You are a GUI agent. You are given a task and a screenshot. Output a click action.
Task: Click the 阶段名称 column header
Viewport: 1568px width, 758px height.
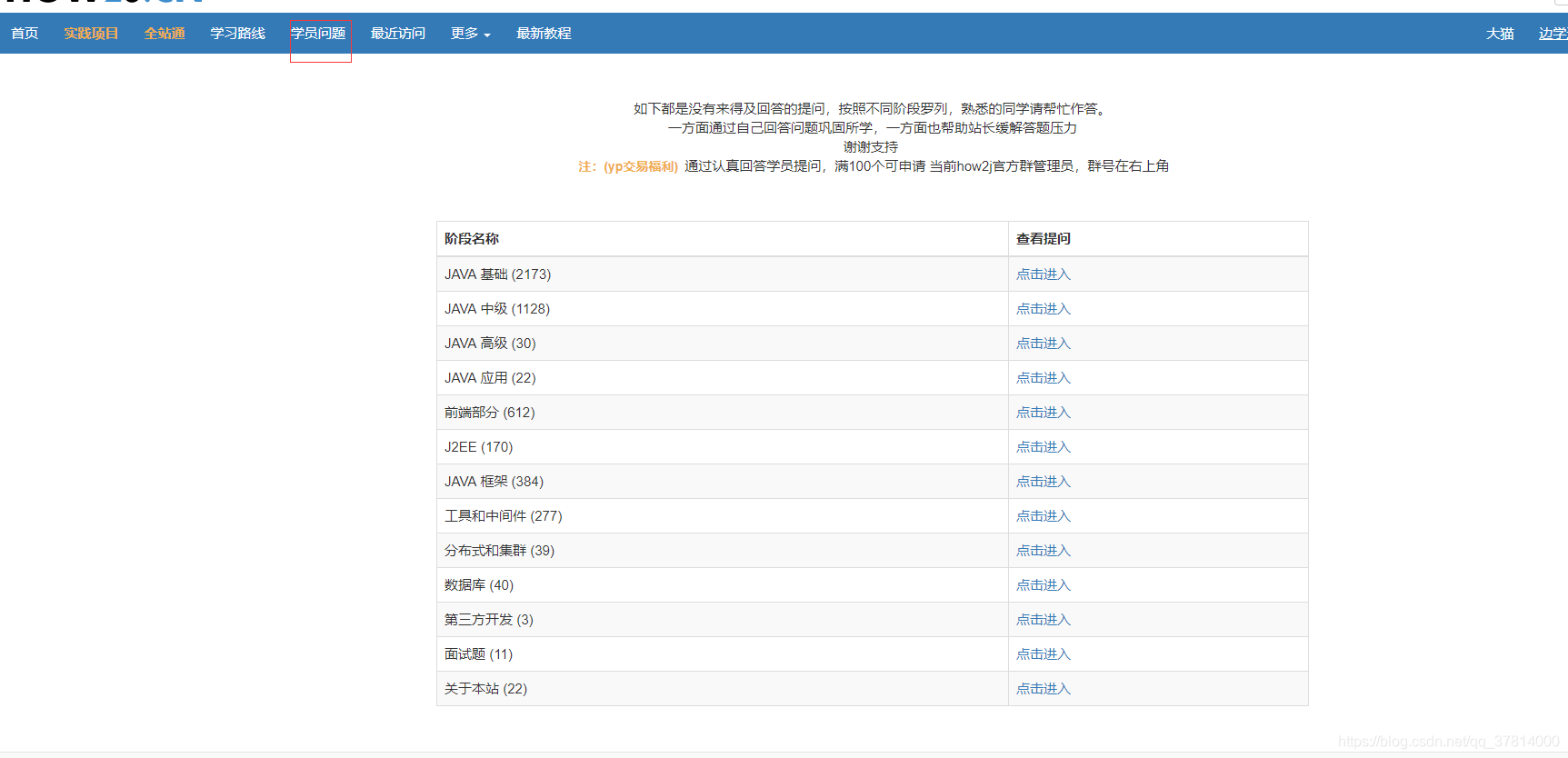coord(723,239)
